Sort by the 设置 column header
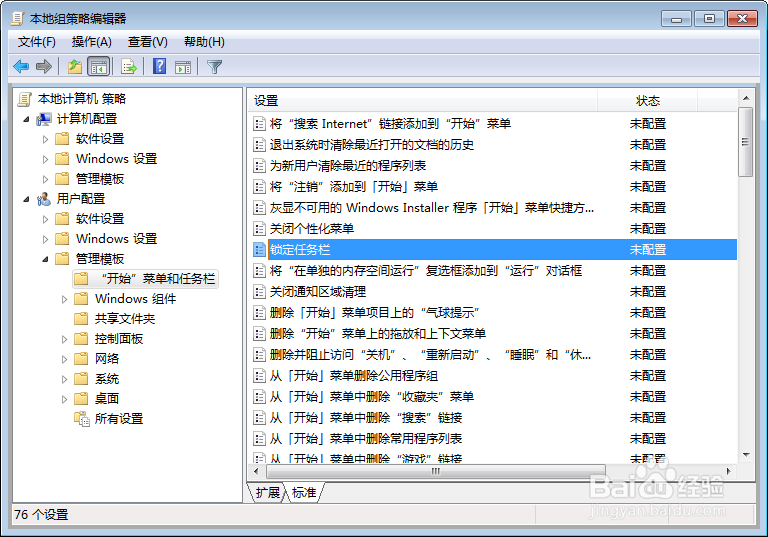The height and width of the screenshot is (537, 768). (422, 101)
